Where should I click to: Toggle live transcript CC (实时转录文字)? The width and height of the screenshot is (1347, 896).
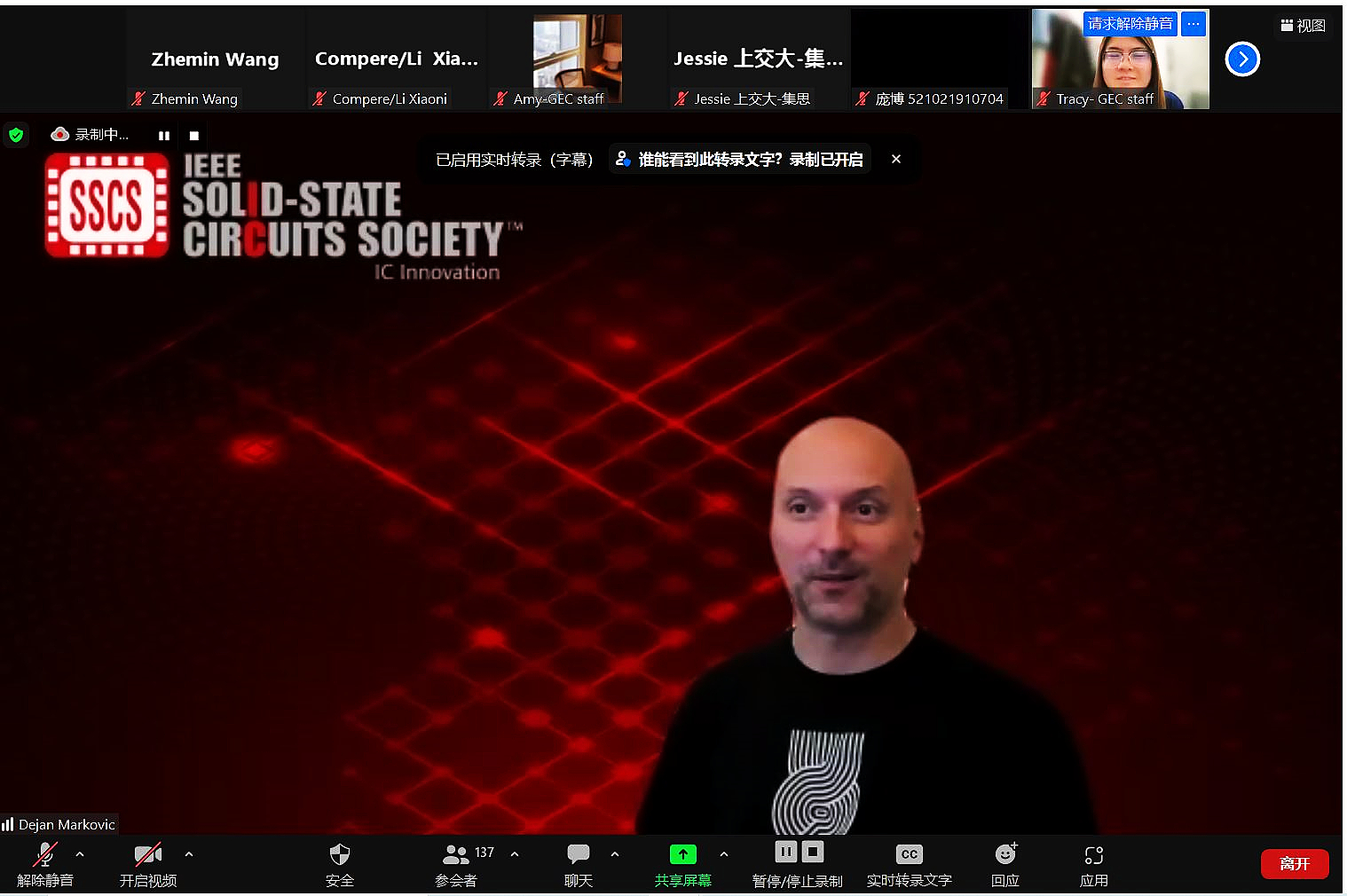coord(909,854)
